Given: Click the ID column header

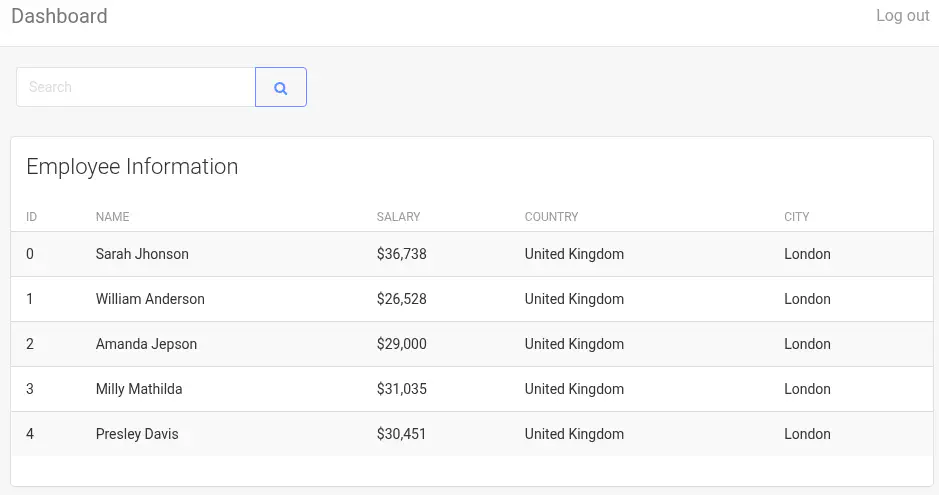Looking at the screenshot, I should (32, 217).
